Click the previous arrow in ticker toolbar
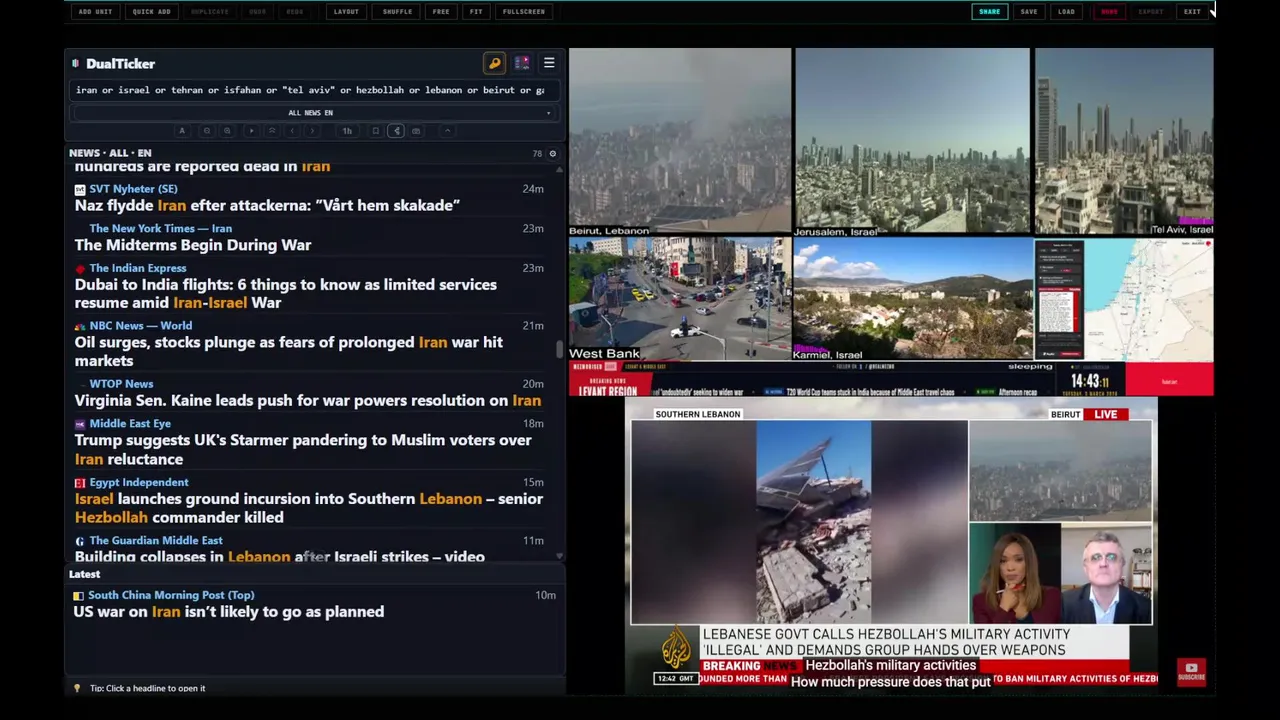Viewport: 1280px width, 720px height. (292, 131)
